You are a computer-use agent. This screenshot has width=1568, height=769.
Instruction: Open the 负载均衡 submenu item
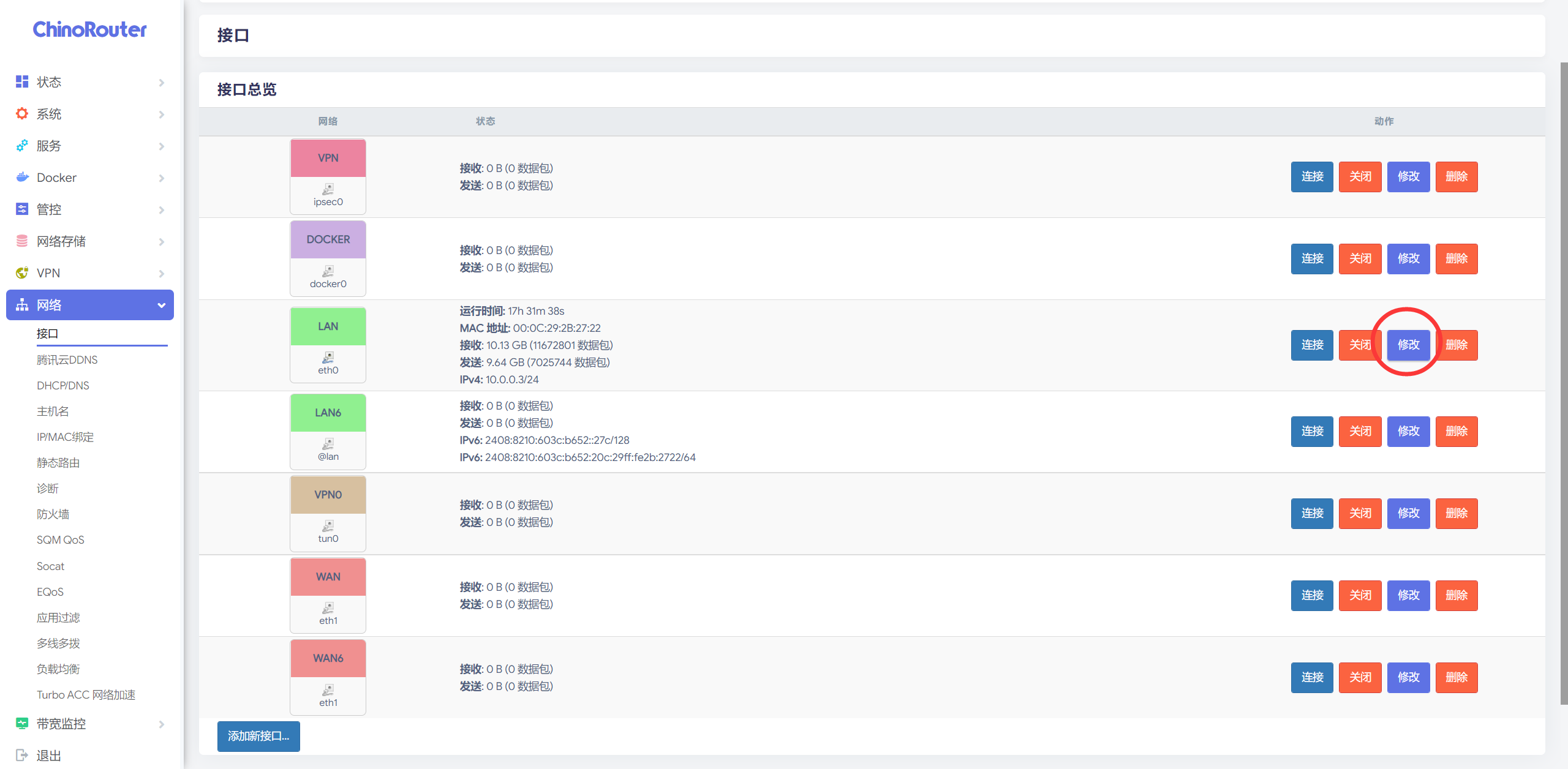click(58, 669)
